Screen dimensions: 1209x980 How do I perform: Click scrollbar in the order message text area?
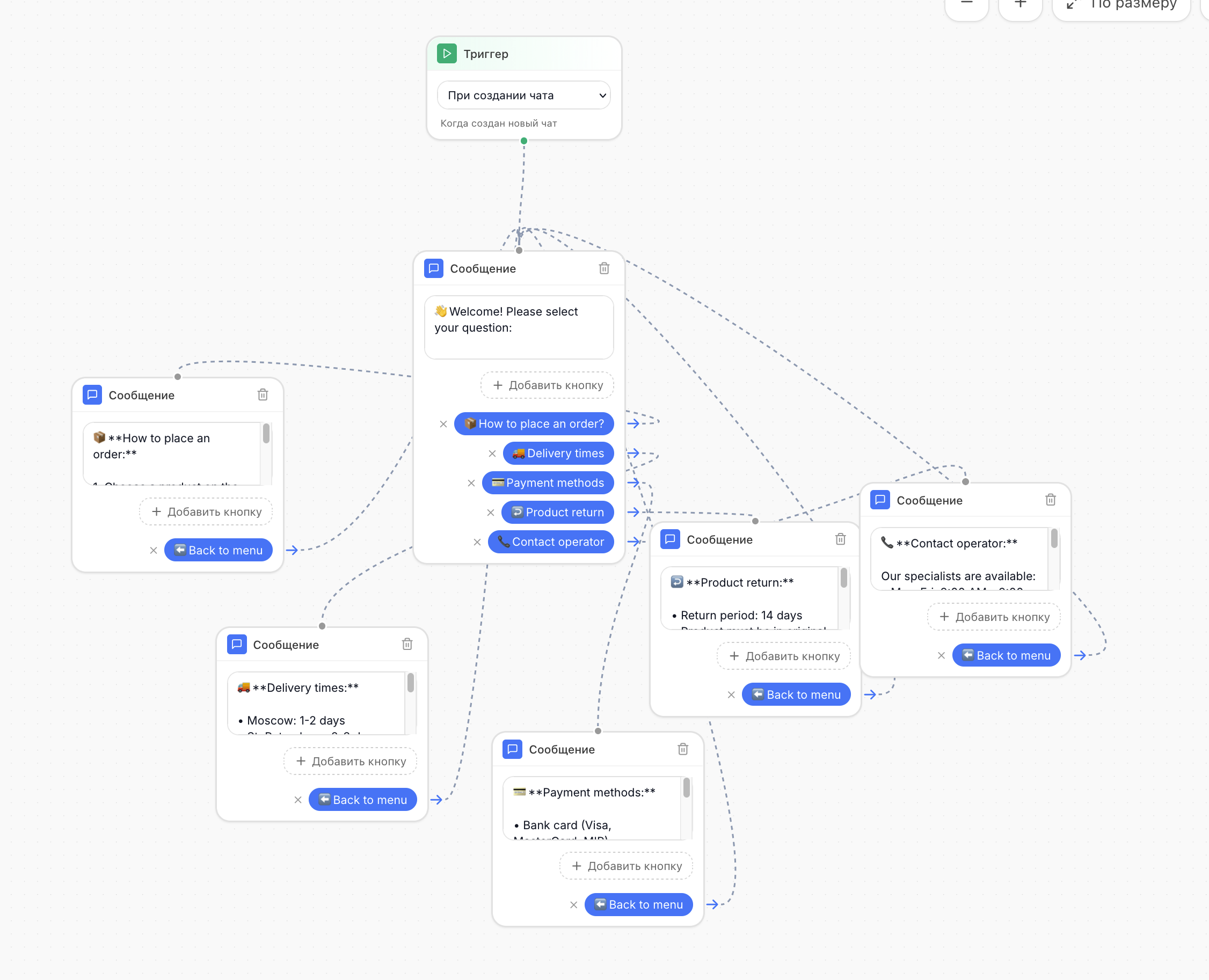[266, 434]
